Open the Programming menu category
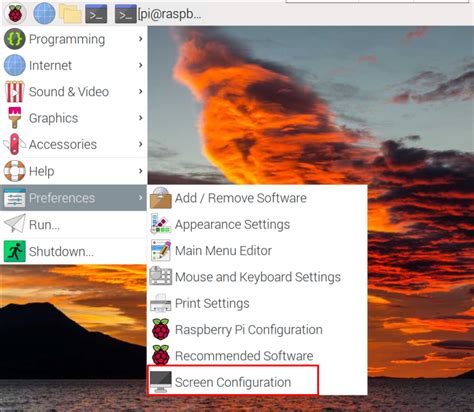 [x=73, y=39]
